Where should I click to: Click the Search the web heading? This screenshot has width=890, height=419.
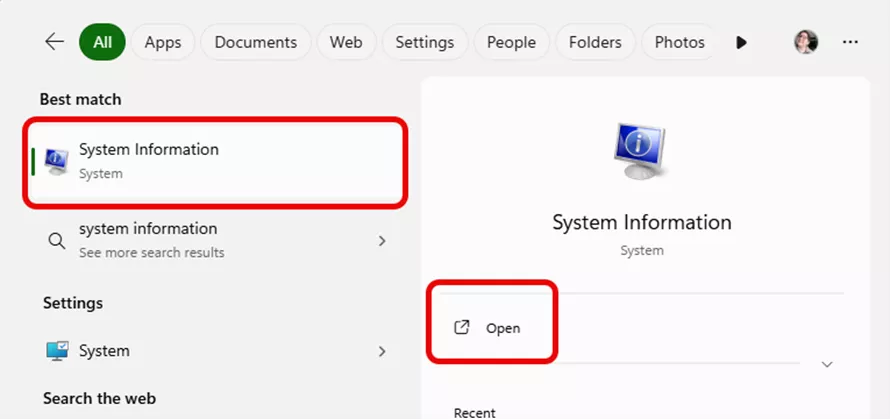pos(99,399)
